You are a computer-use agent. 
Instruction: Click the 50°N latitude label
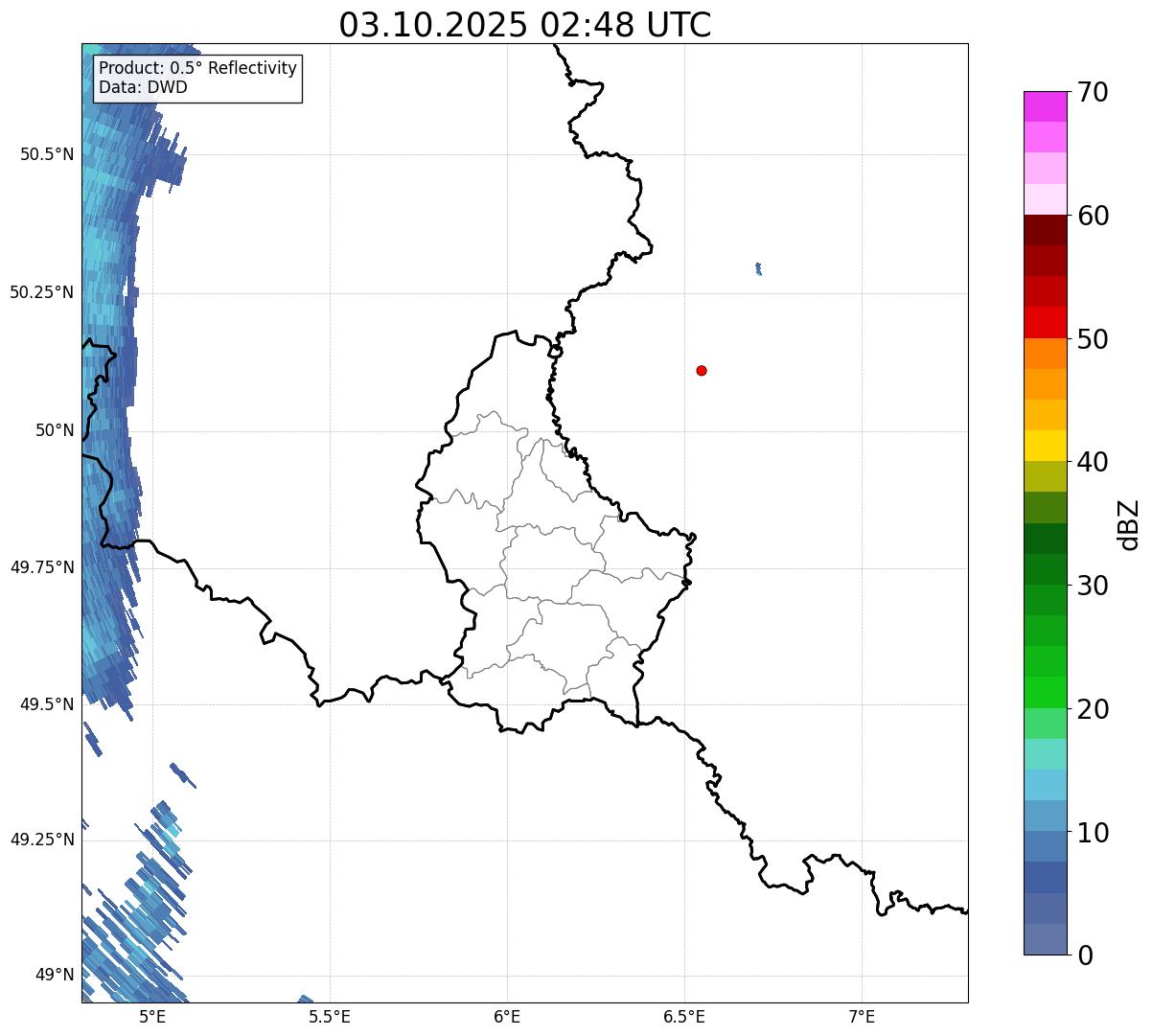[x=55, y=430]
